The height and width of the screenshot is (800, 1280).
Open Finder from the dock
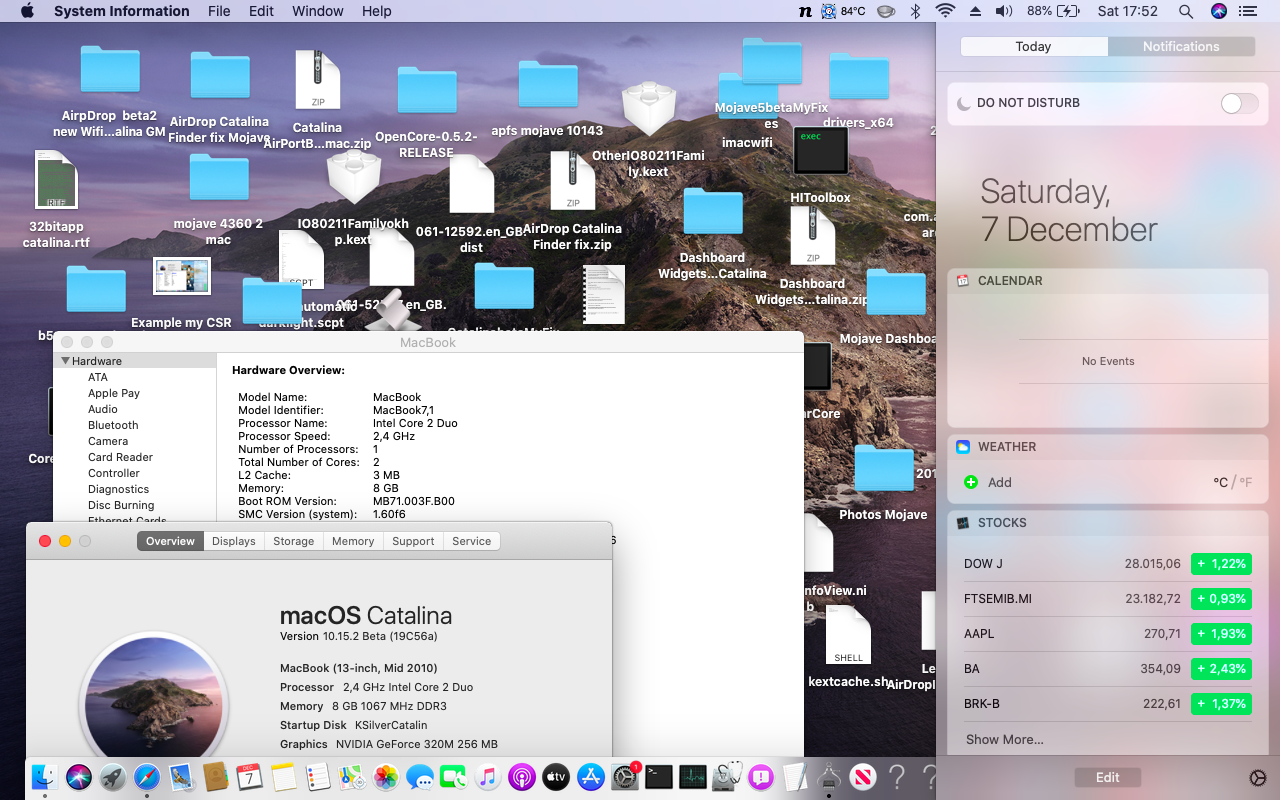coord(44,776)
